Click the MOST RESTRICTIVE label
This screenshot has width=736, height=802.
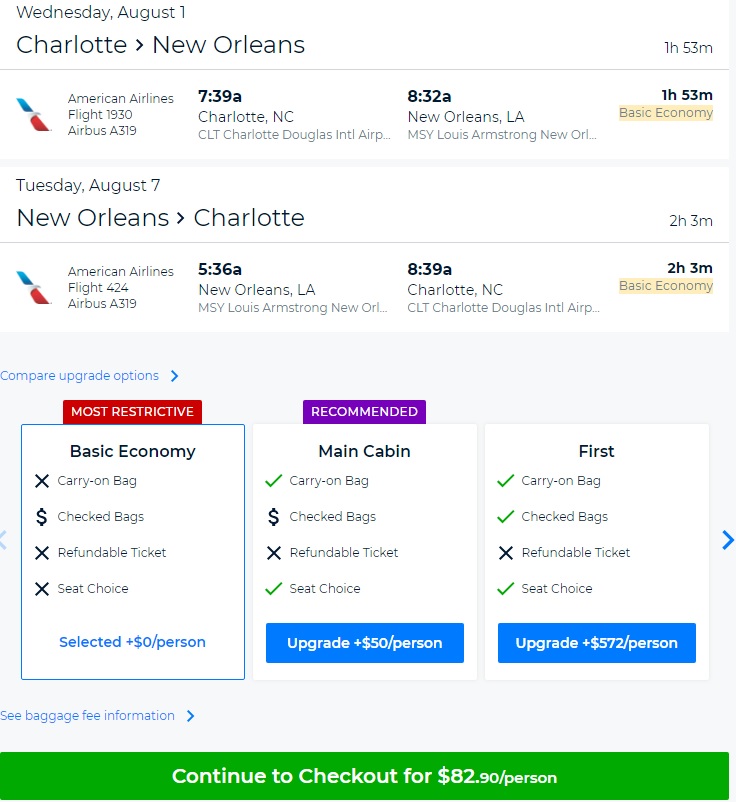coord(132,411)
